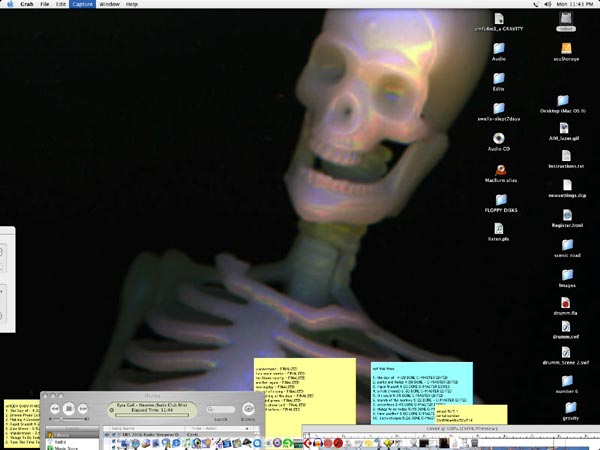Viewport: 600px width, 450px height.
Task: Select the drumm.fla file icon
Action: pos(566,303)
